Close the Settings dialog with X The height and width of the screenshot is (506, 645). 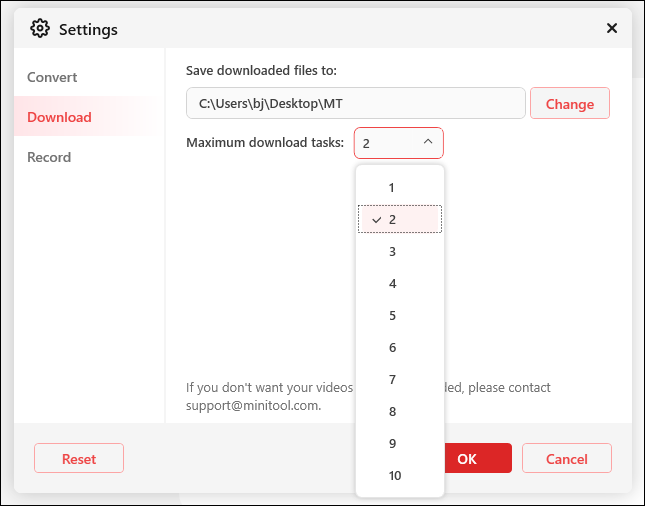(612, 28)
